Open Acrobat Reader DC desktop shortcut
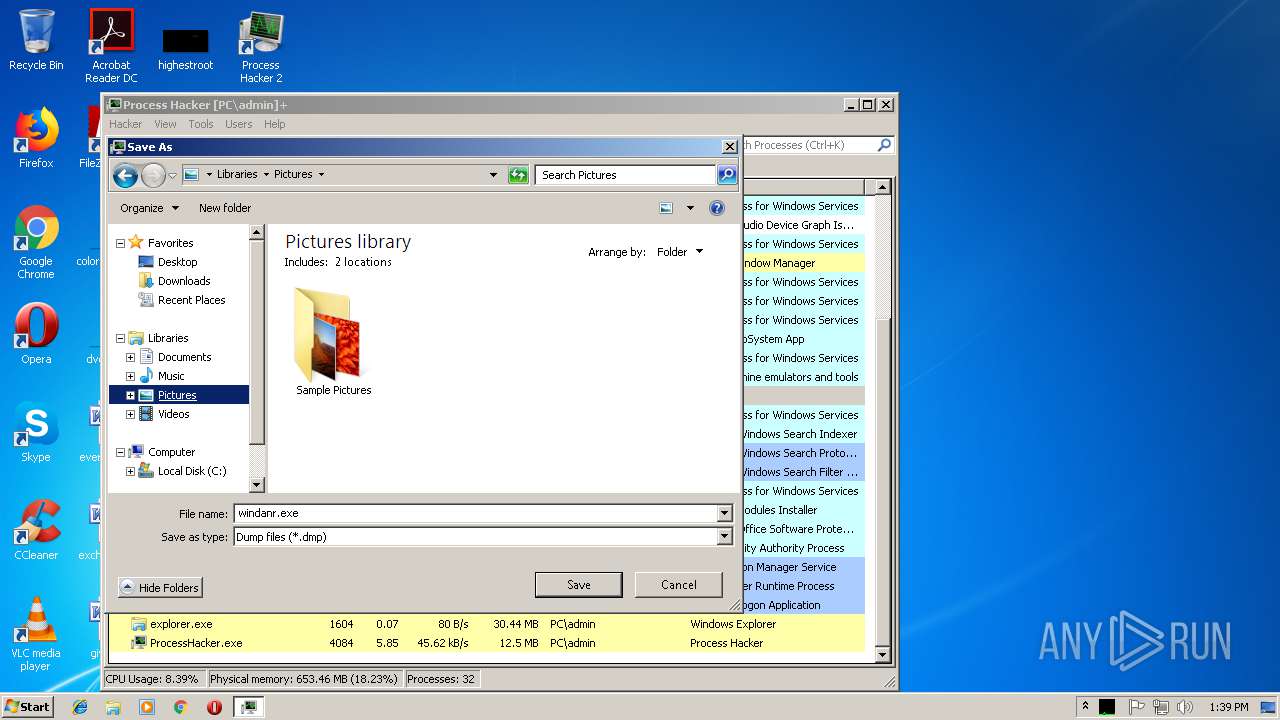 111,45
